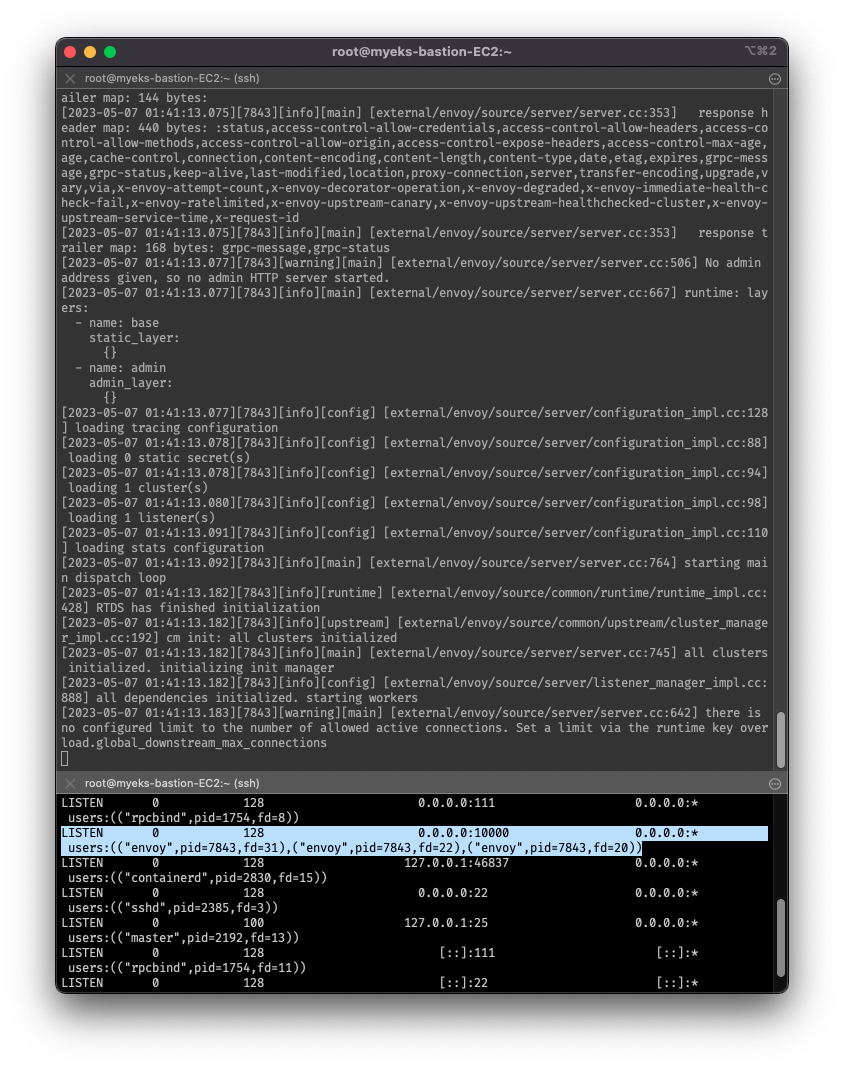Click 'eader map: 440 bytes' line
The height and width of the screenshot is (1067, 844).
(415, 128)
